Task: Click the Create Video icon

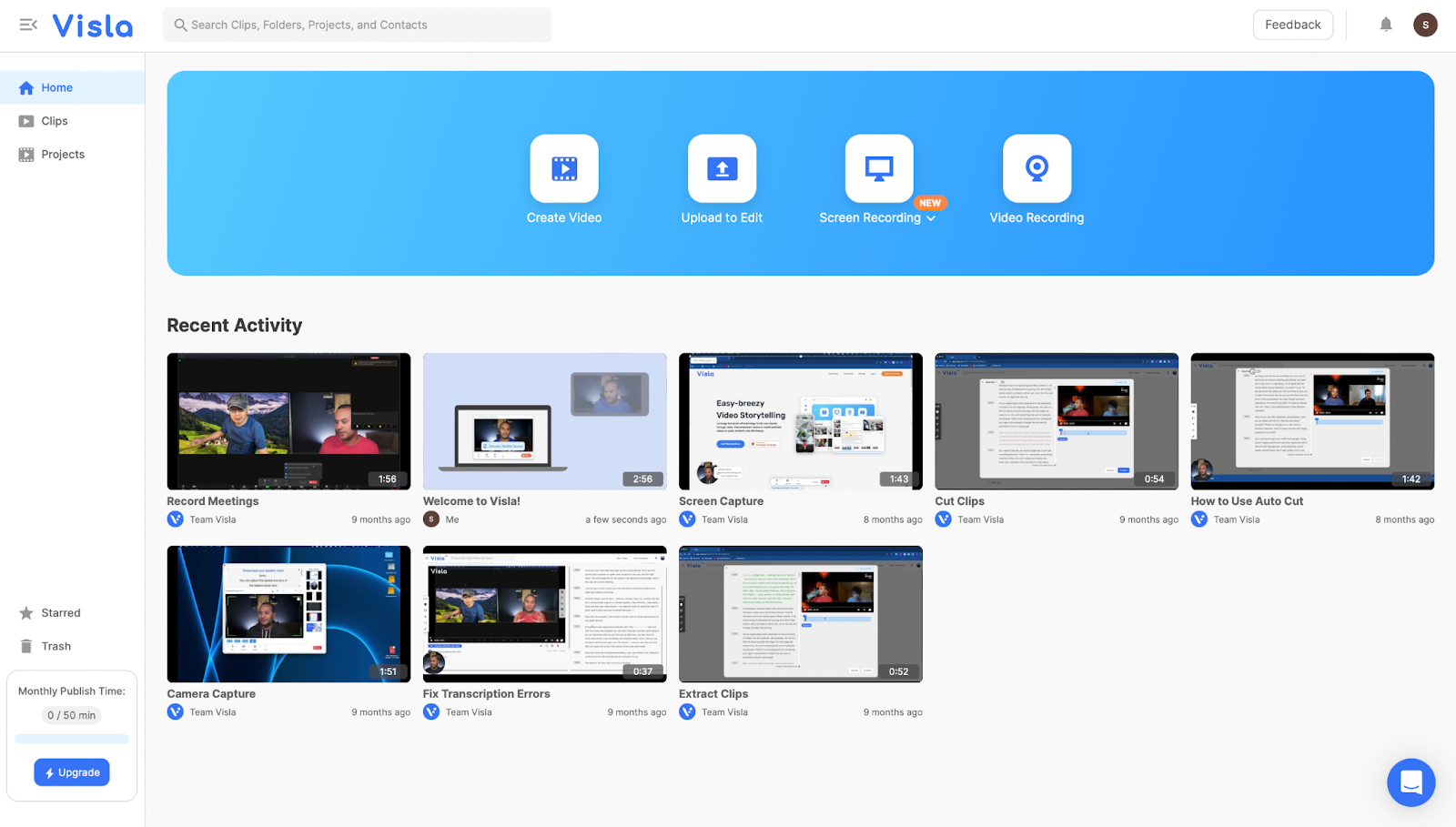Action: click(564, 168)
